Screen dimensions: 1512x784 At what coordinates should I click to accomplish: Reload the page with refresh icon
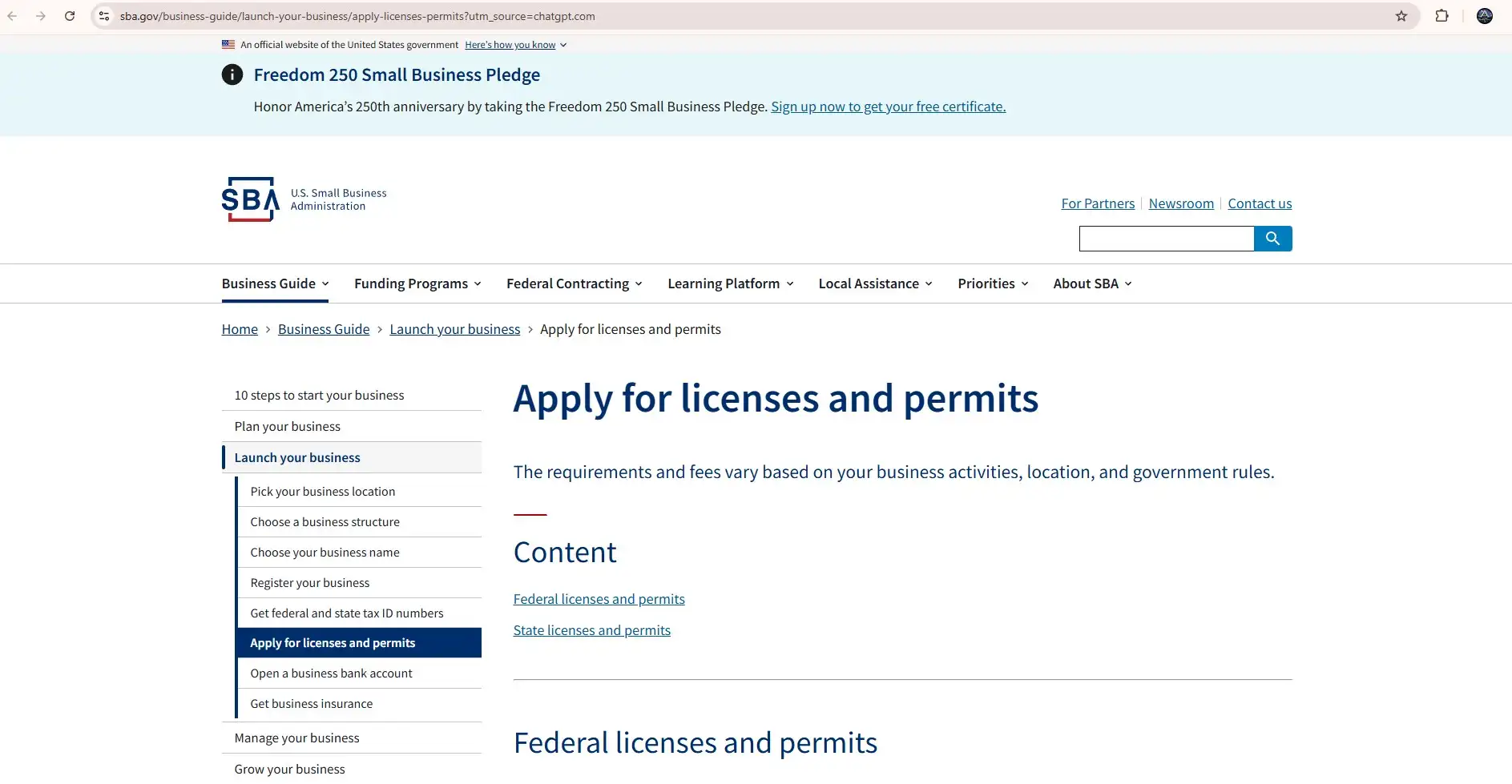70,16
